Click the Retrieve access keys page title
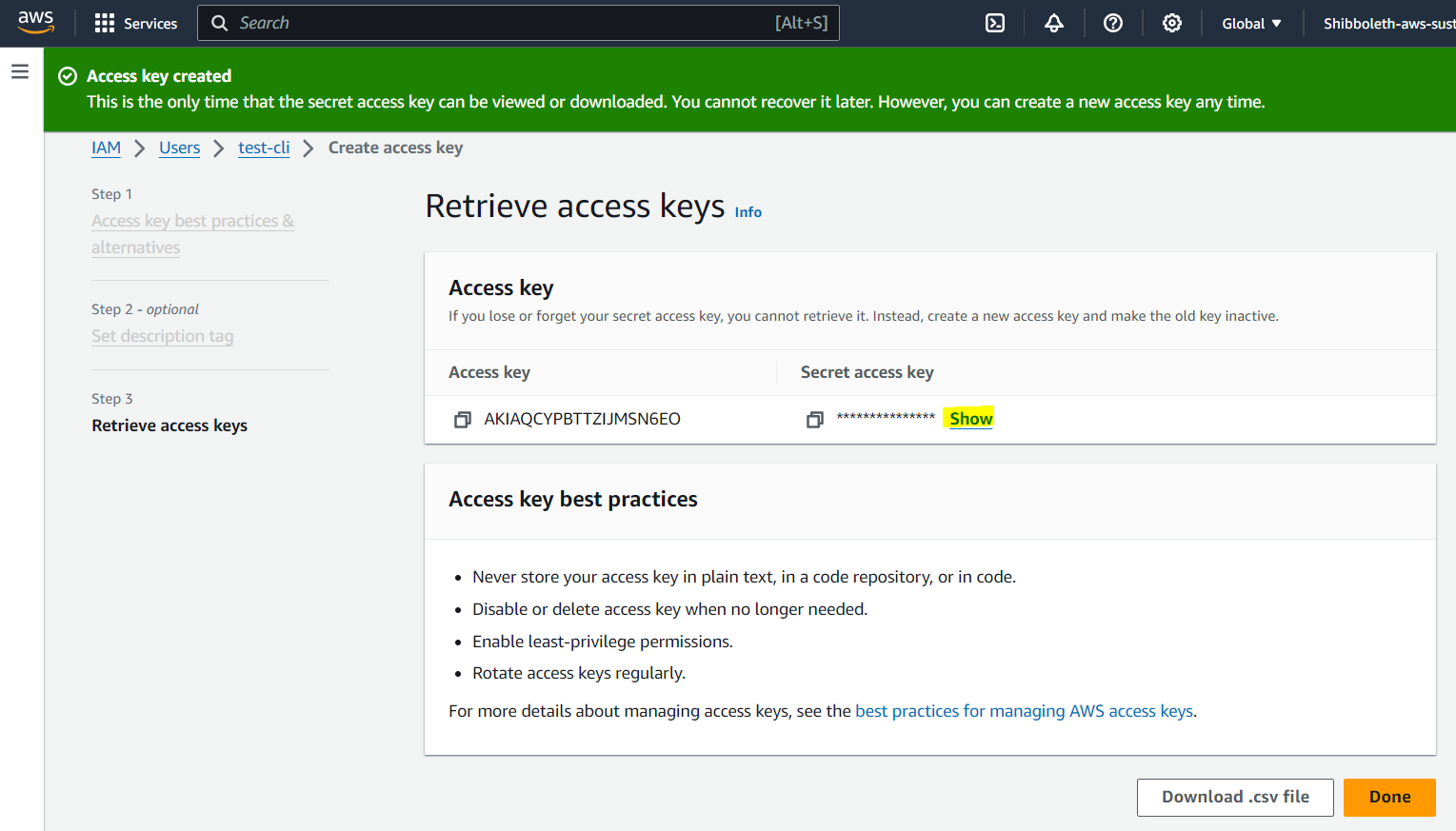The height and width of the screenshot is (831, 1456). click(575, 206)
